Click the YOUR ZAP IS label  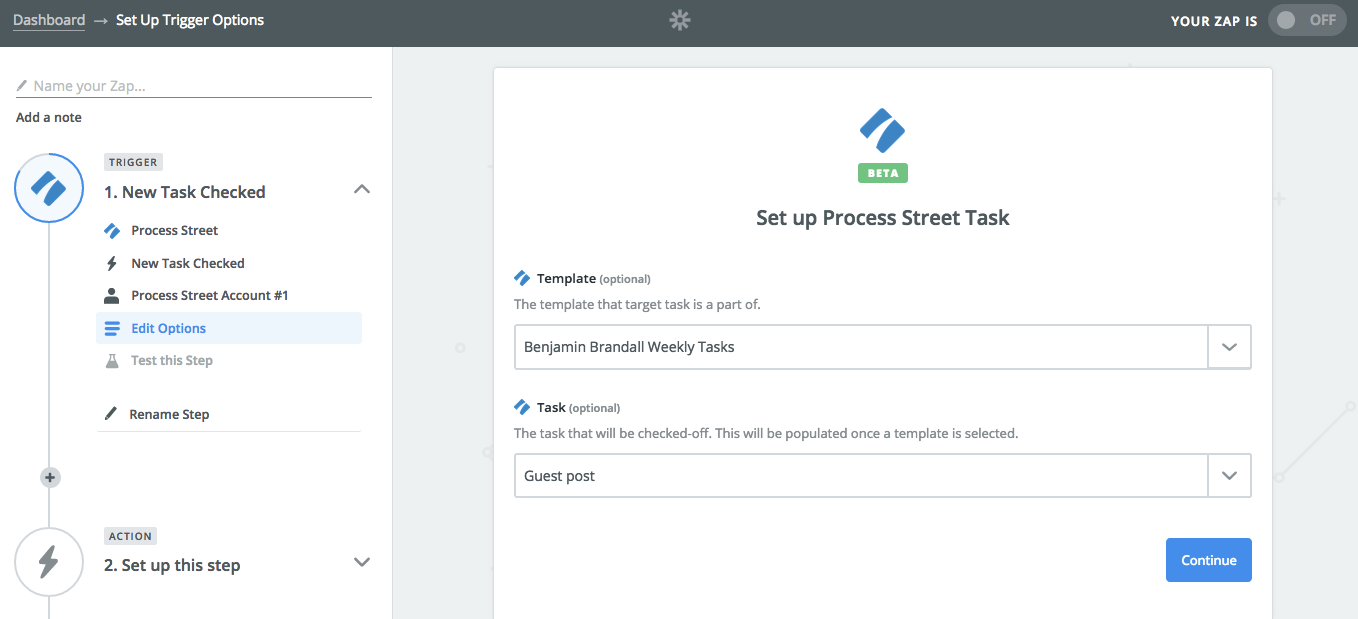pos(1214,21)
